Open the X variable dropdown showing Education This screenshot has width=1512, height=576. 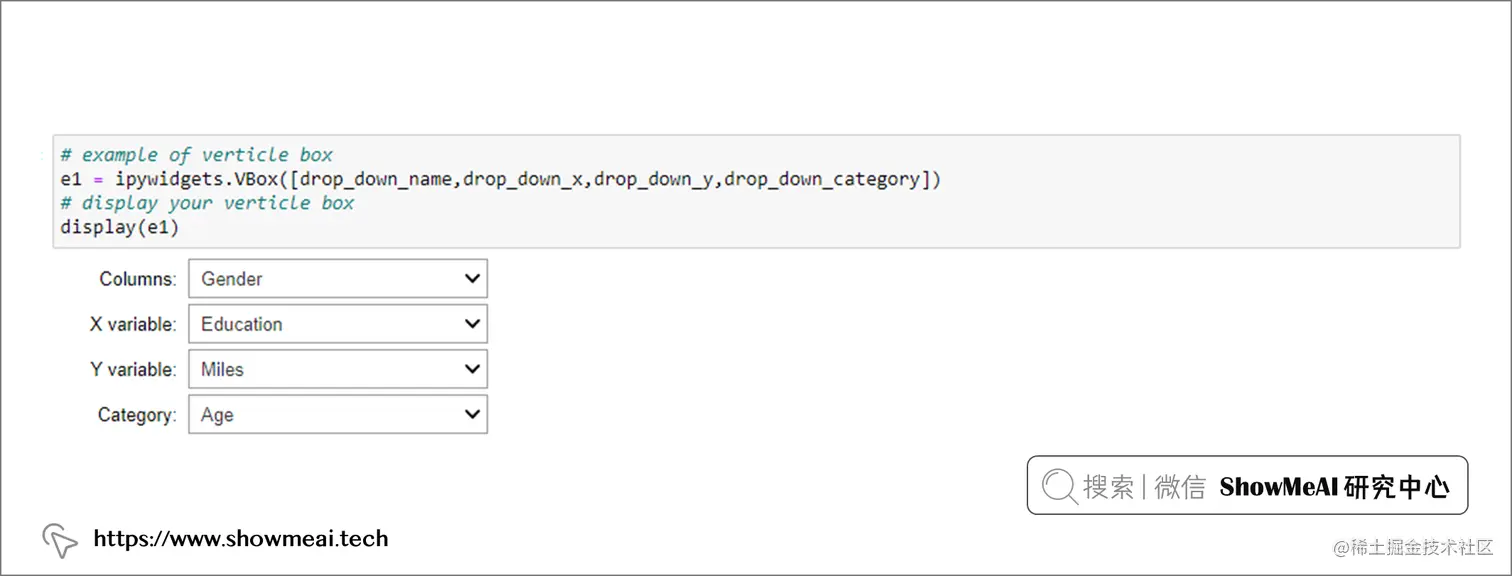tap(337, 323)
